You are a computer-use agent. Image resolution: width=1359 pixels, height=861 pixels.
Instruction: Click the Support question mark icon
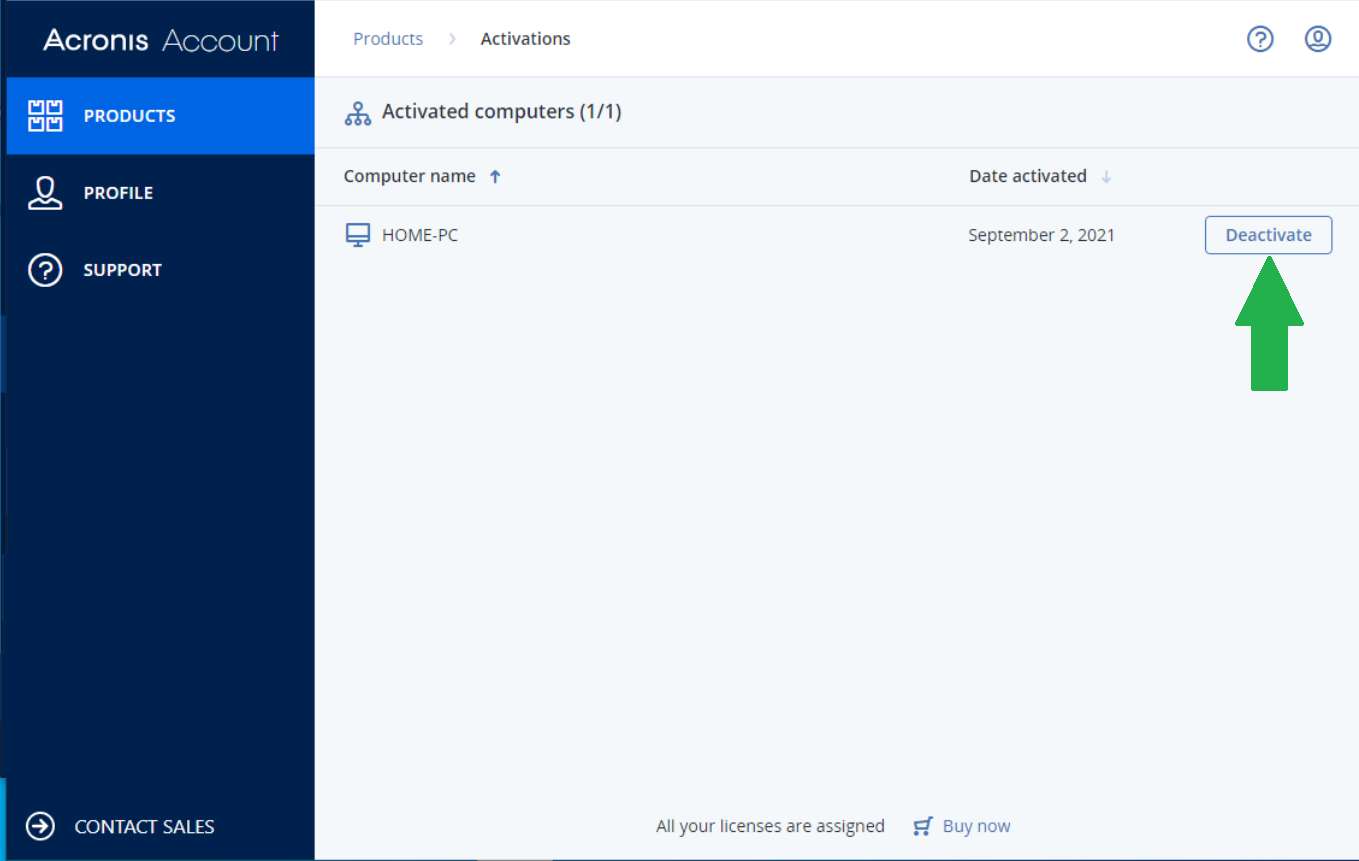(x=45, y=270)
